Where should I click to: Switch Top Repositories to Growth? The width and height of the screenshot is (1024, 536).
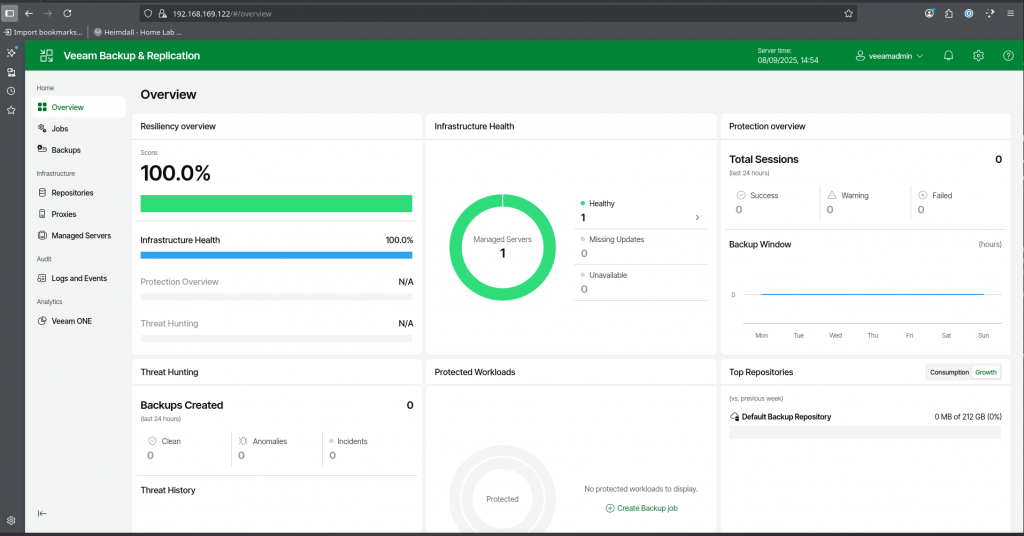pos(985,372)
